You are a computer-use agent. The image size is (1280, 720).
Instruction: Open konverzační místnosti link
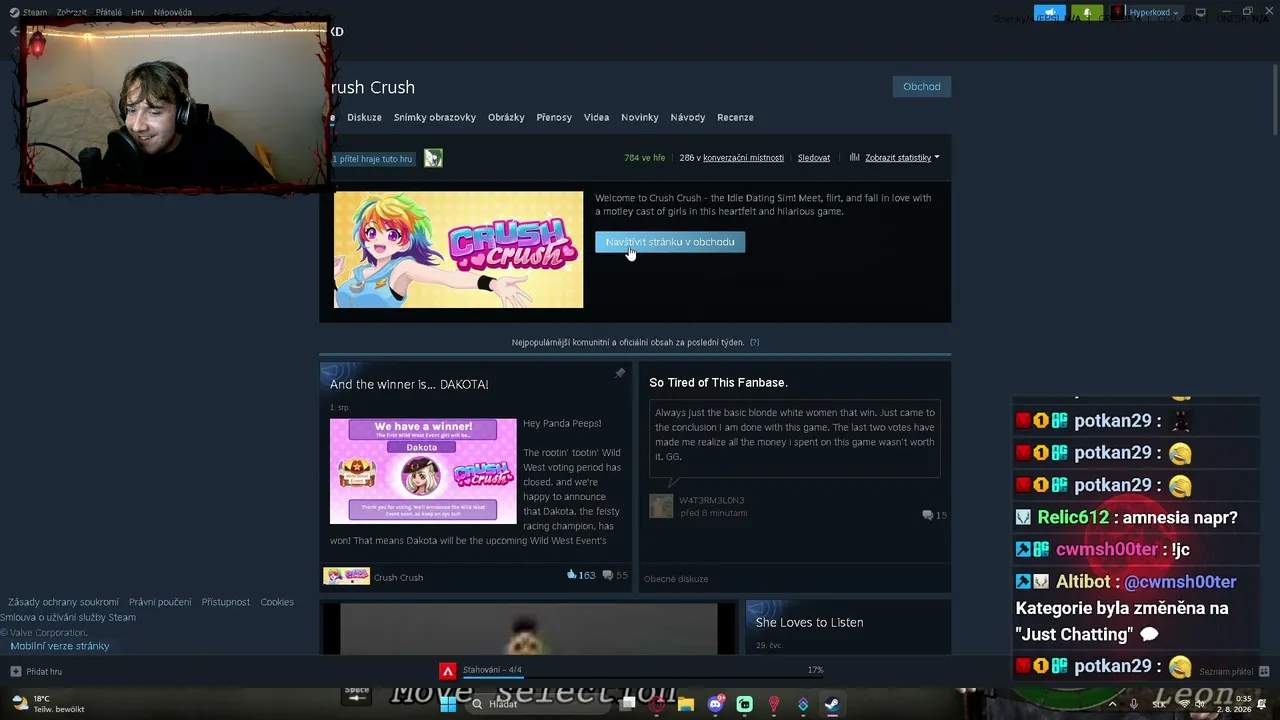743,157
